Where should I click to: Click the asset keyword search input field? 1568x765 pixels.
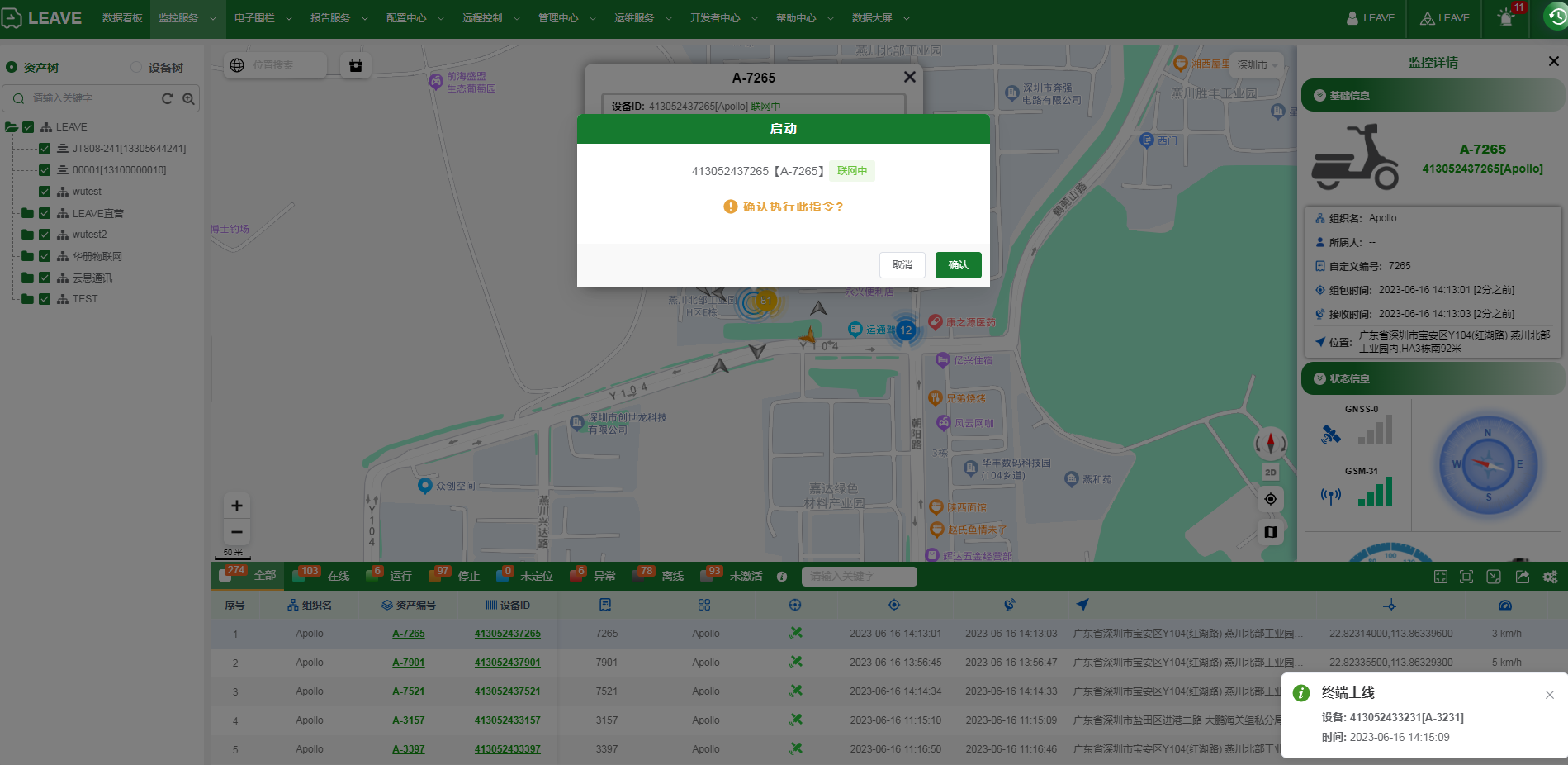tap(91, 98)
